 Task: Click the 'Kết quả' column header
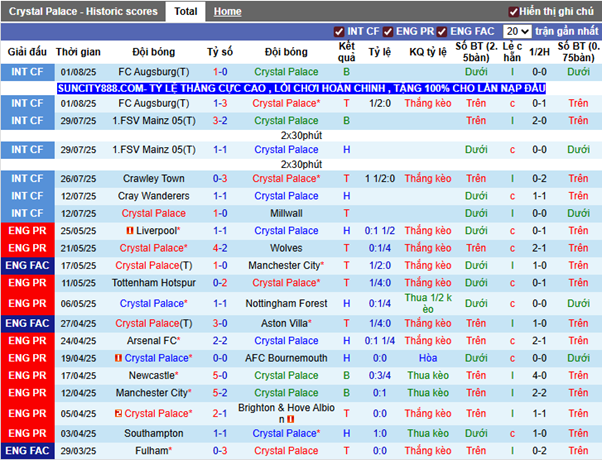click(x=346, y=52)
